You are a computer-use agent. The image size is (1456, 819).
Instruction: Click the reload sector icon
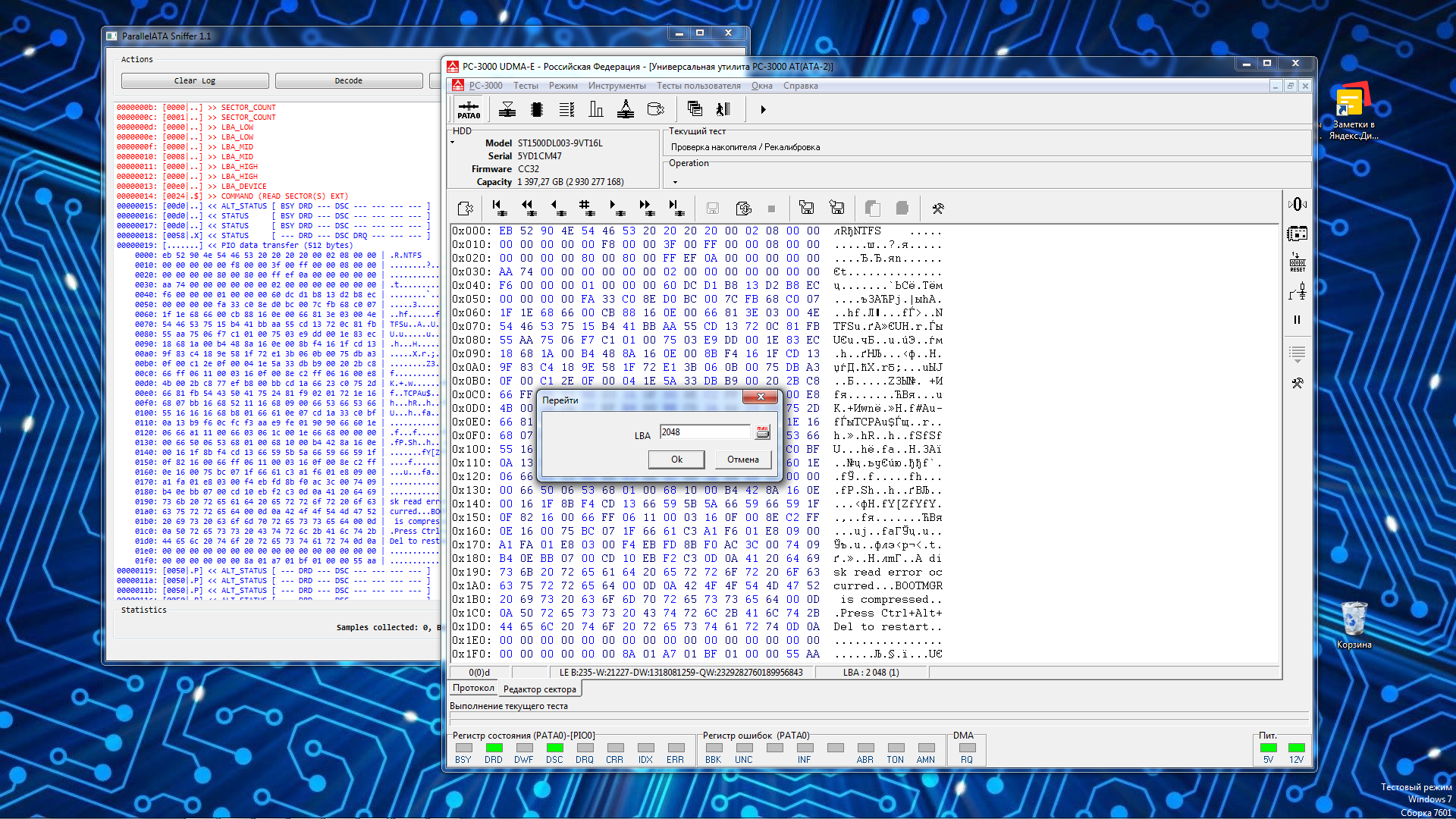(x=744, y=208)
